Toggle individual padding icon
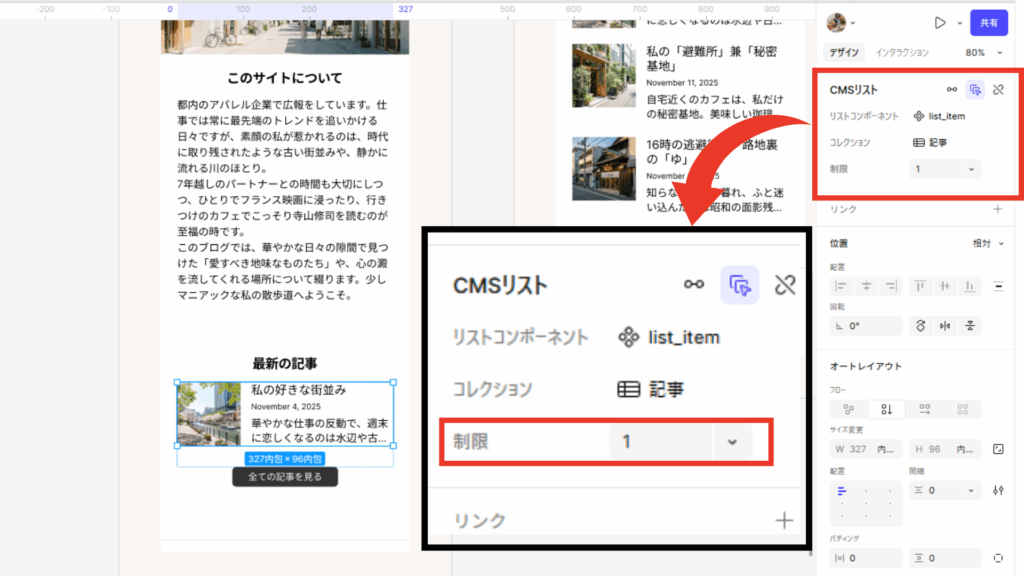 click(x=997, y=558)
